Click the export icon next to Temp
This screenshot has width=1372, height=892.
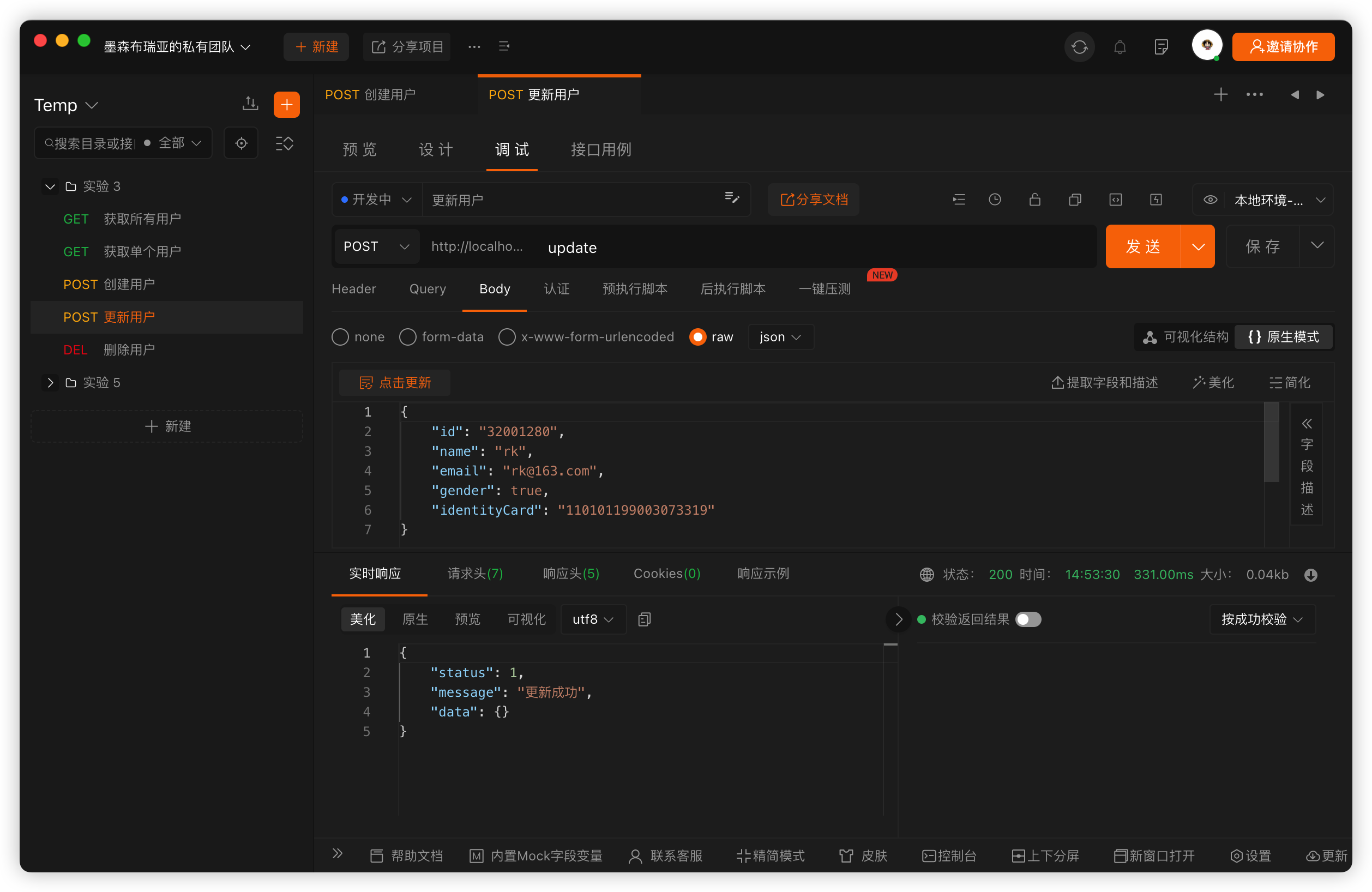pos(250,104)
